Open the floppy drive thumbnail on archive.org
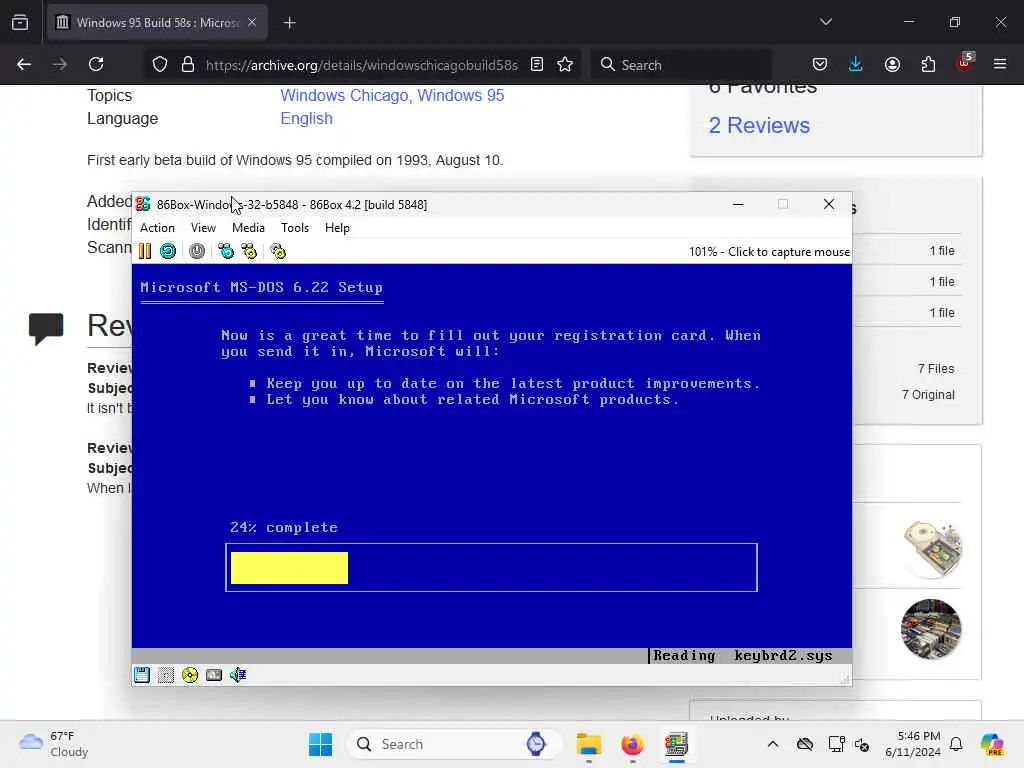 tap(931, 548)
